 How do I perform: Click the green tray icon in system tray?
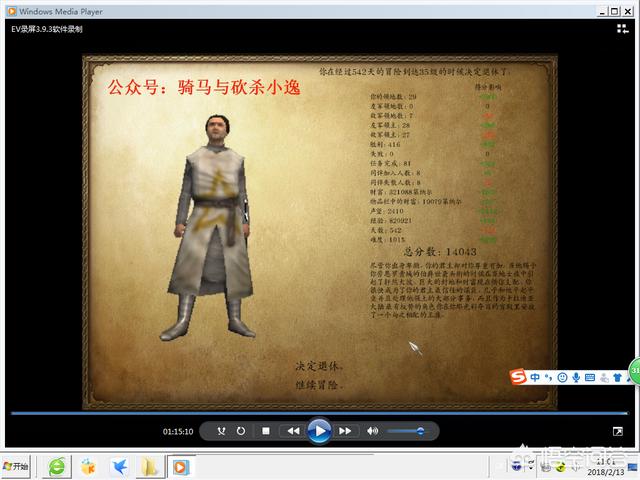click(561, 465)
